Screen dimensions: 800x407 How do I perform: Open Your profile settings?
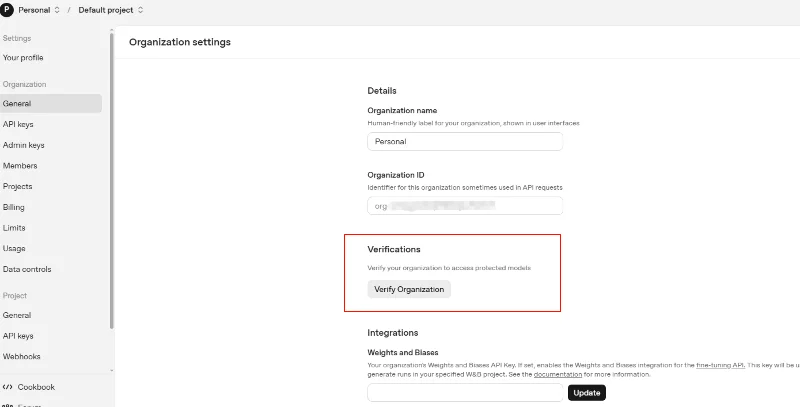[23, 58]
